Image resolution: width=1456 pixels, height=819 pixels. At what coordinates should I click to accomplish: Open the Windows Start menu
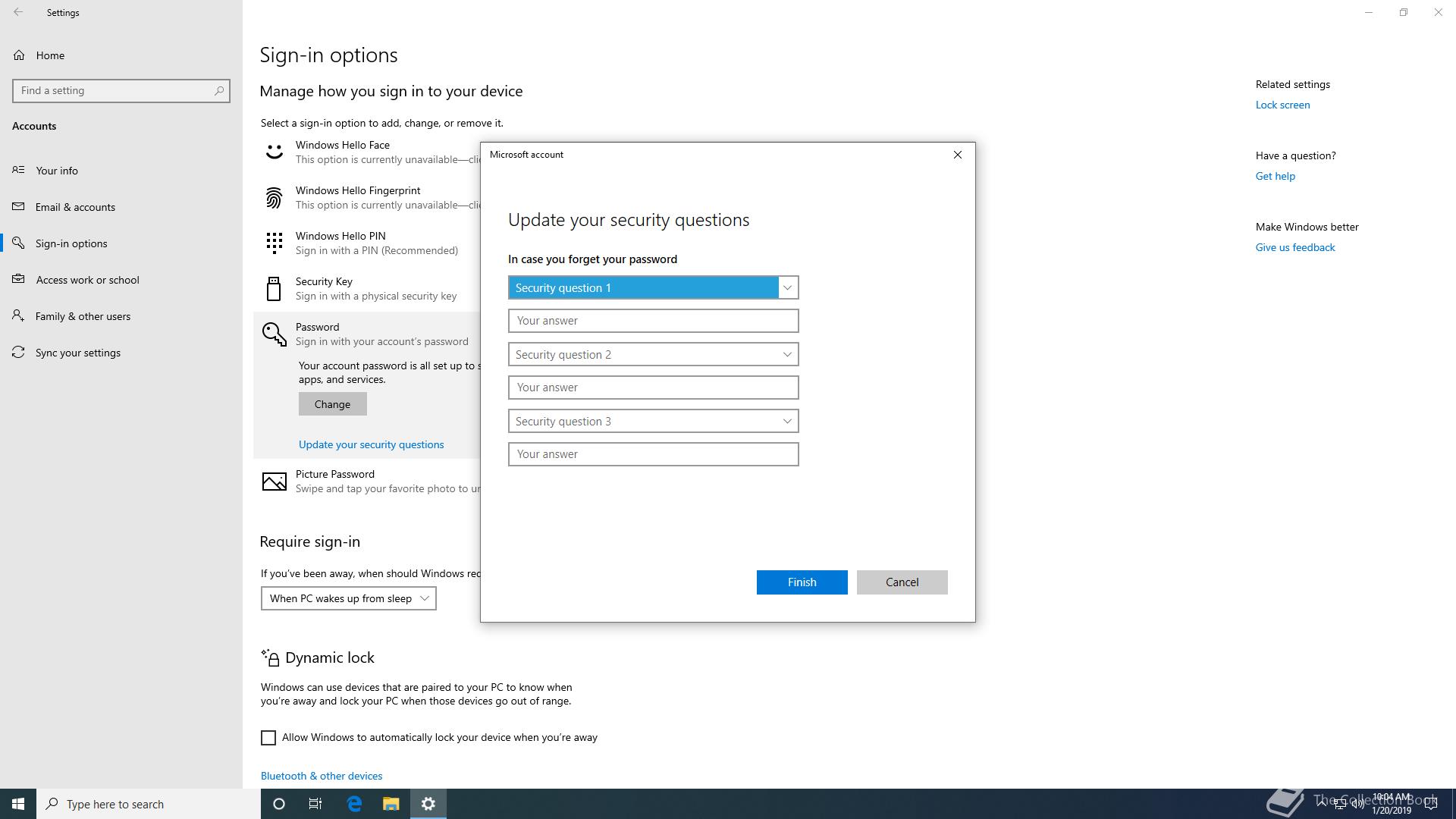(x=18, y=804)
